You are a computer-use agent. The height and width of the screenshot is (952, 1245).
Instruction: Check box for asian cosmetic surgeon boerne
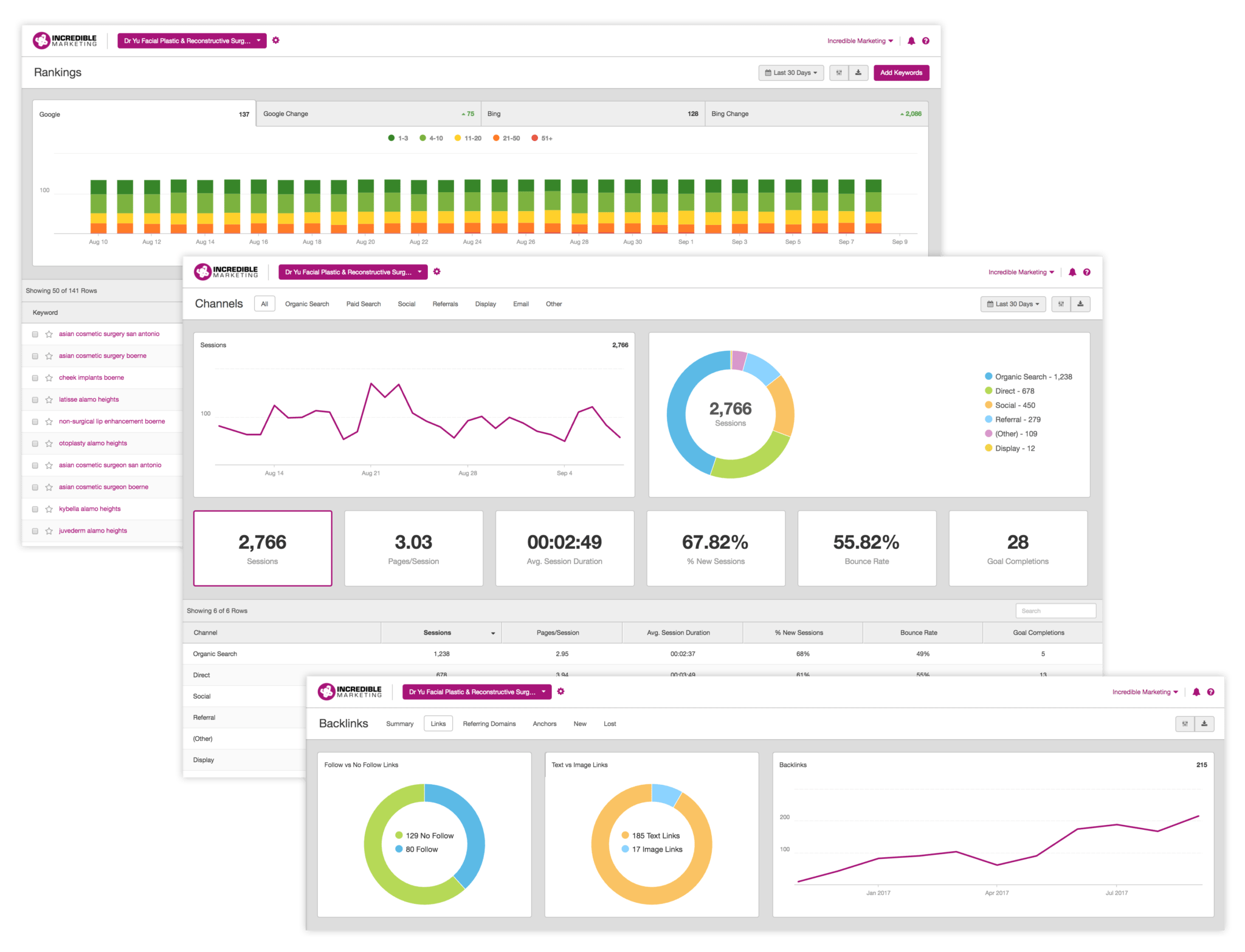point(35,488)
